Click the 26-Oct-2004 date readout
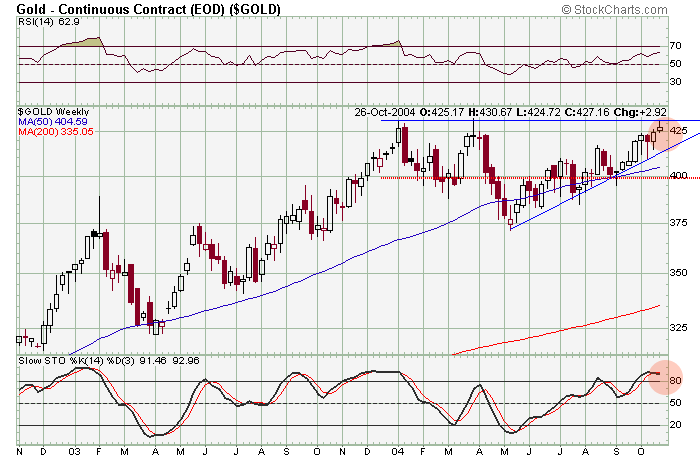Image resolution: width=700 pixels, height=462 pixels. (384, 112)
